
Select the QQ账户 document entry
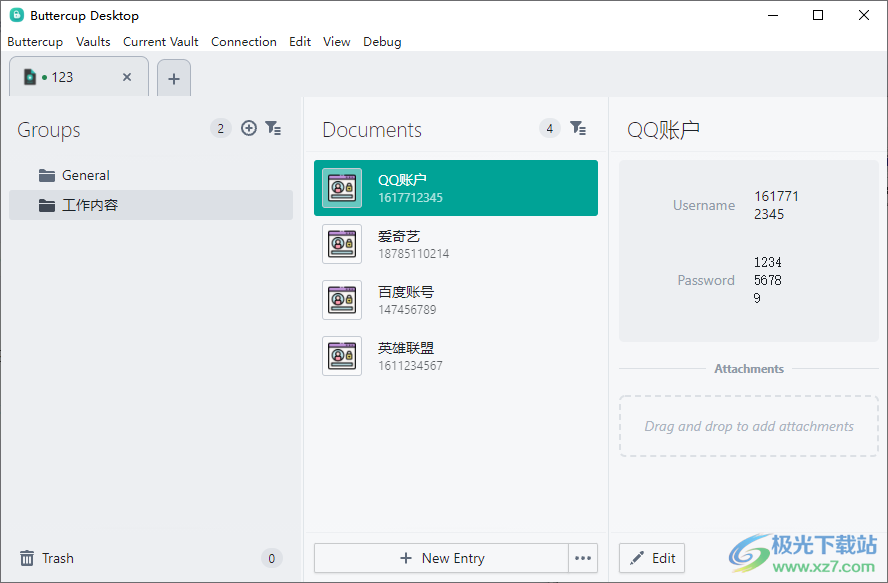pyautogui.click(x=456, y=188)
